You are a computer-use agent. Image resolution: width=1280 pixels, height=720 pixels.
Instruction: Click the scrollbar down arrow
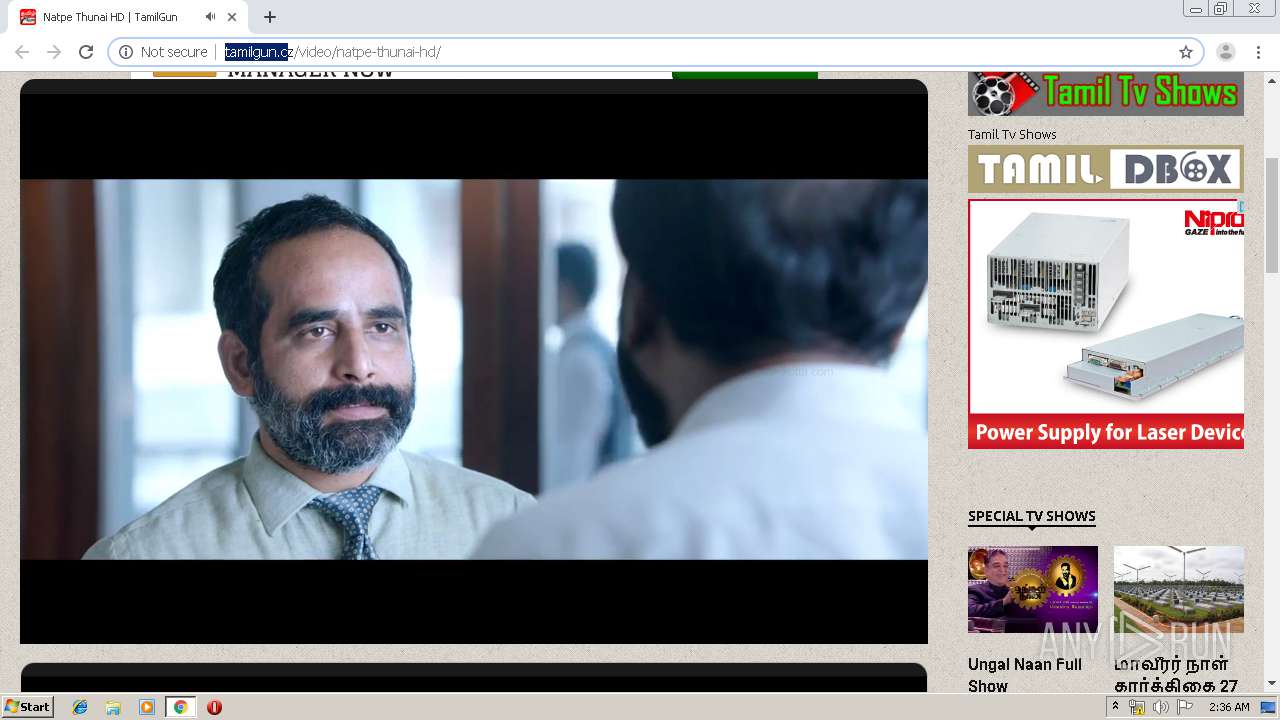(1272, 684)
